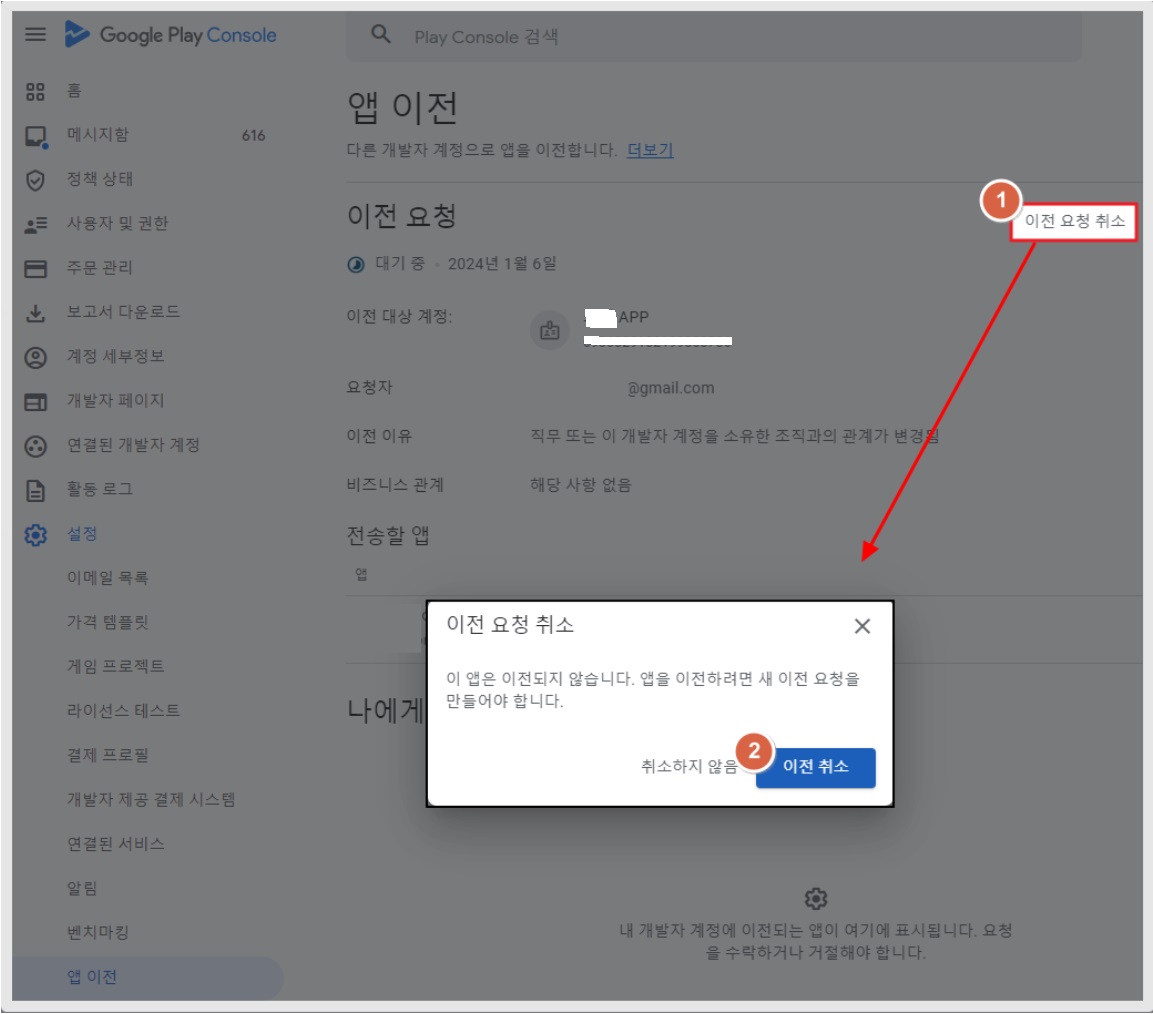Click the 대기 중 status text

400,263
